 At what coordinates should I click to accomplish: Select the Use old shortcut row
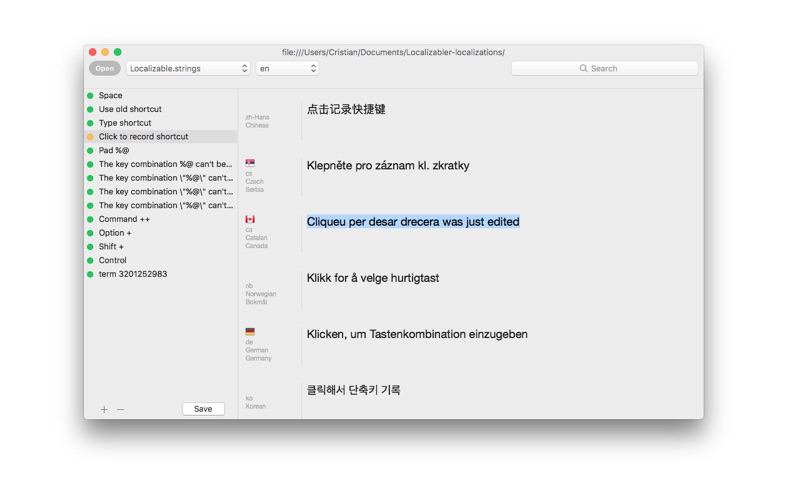161,109
